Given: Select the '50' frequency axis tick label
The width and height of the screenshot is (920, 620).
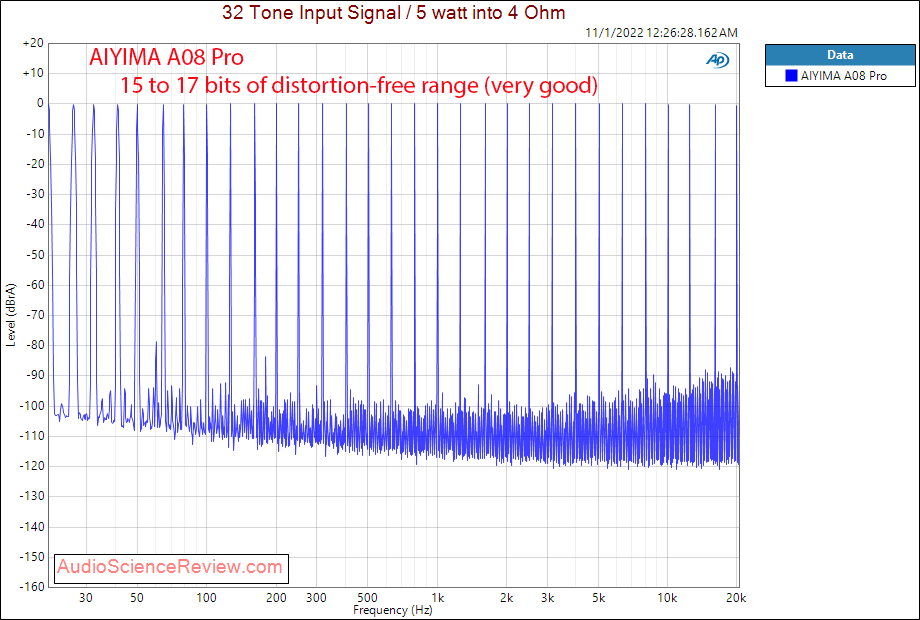Looking at the screenshot, I should (137, 598).
